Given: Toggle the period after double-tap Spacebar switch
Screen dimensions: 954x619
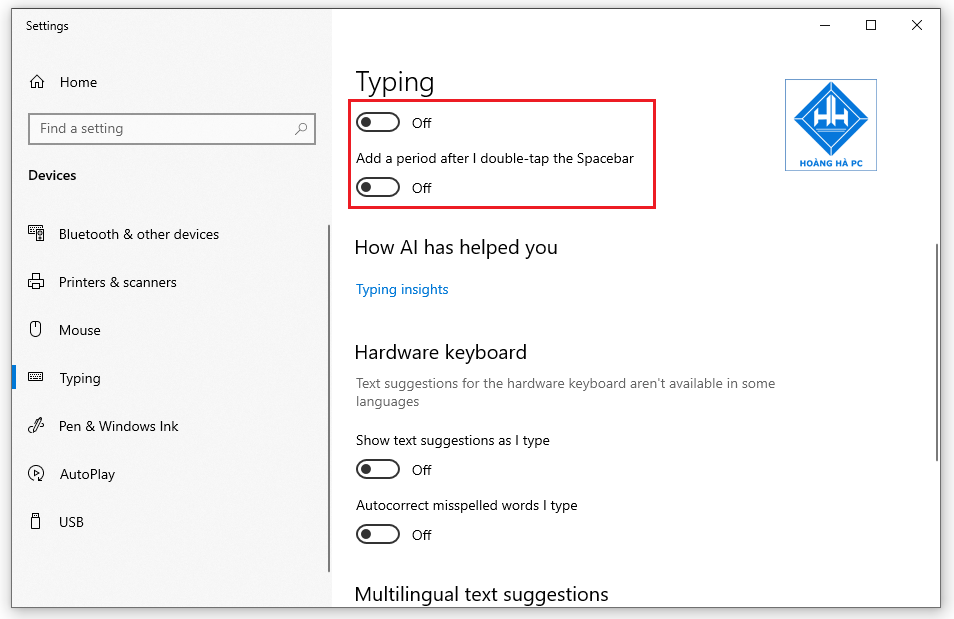Looking at the screenshot, I should (377, 187).
